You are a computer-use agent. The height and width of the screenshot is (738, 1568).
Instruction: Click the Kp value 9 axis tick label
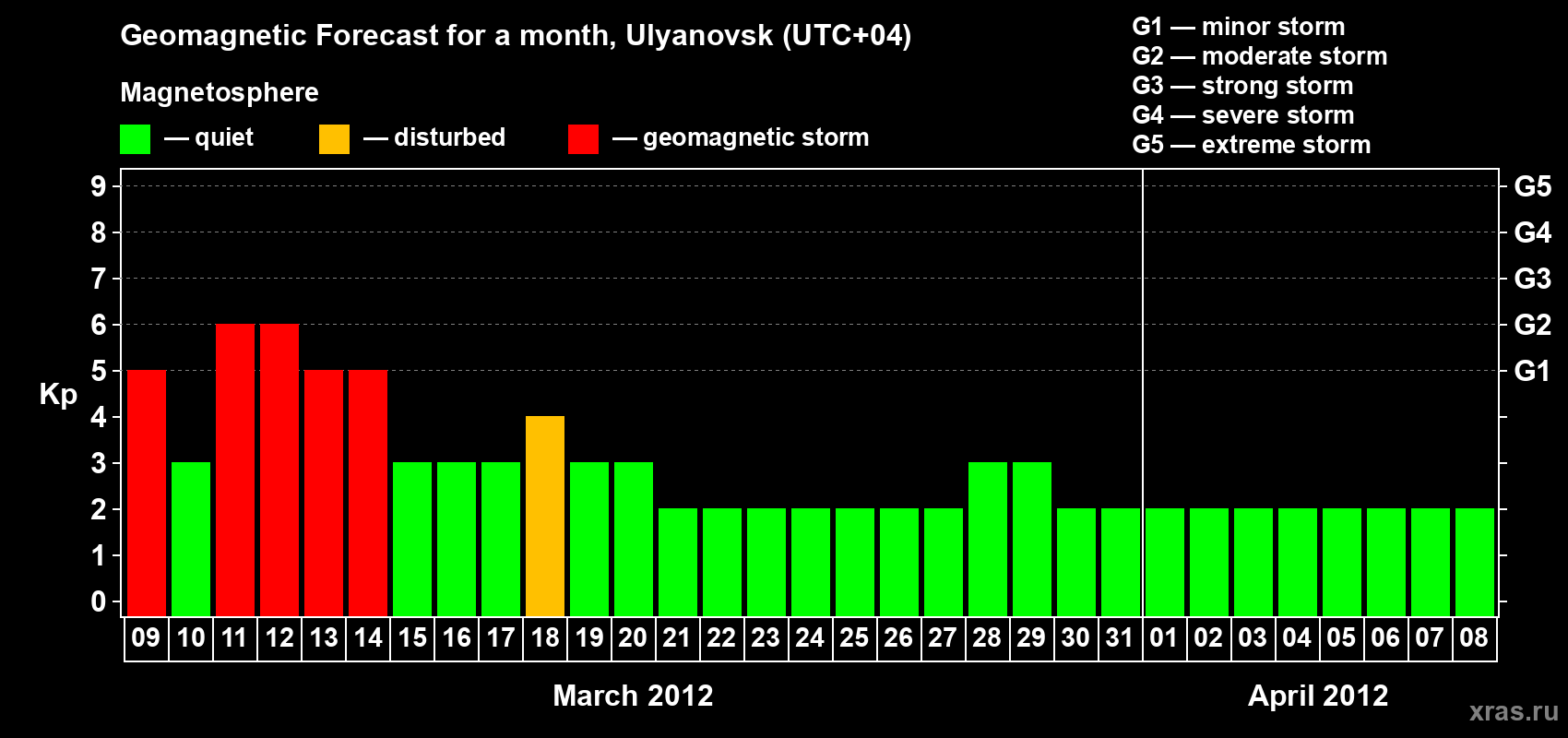click(x=99, y=186)
